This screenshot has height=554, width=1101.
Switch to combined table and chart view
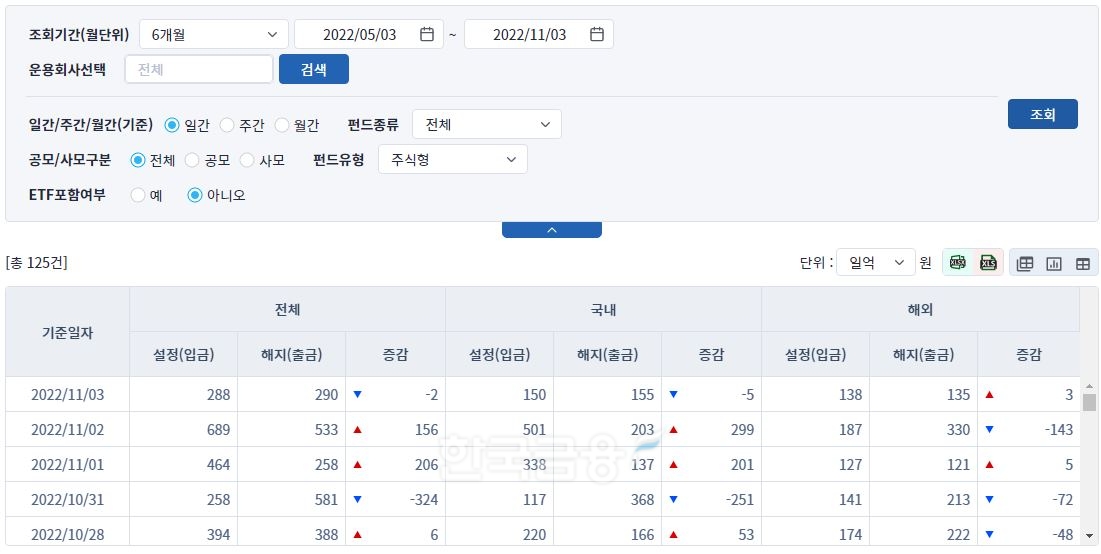[1025, 263]
